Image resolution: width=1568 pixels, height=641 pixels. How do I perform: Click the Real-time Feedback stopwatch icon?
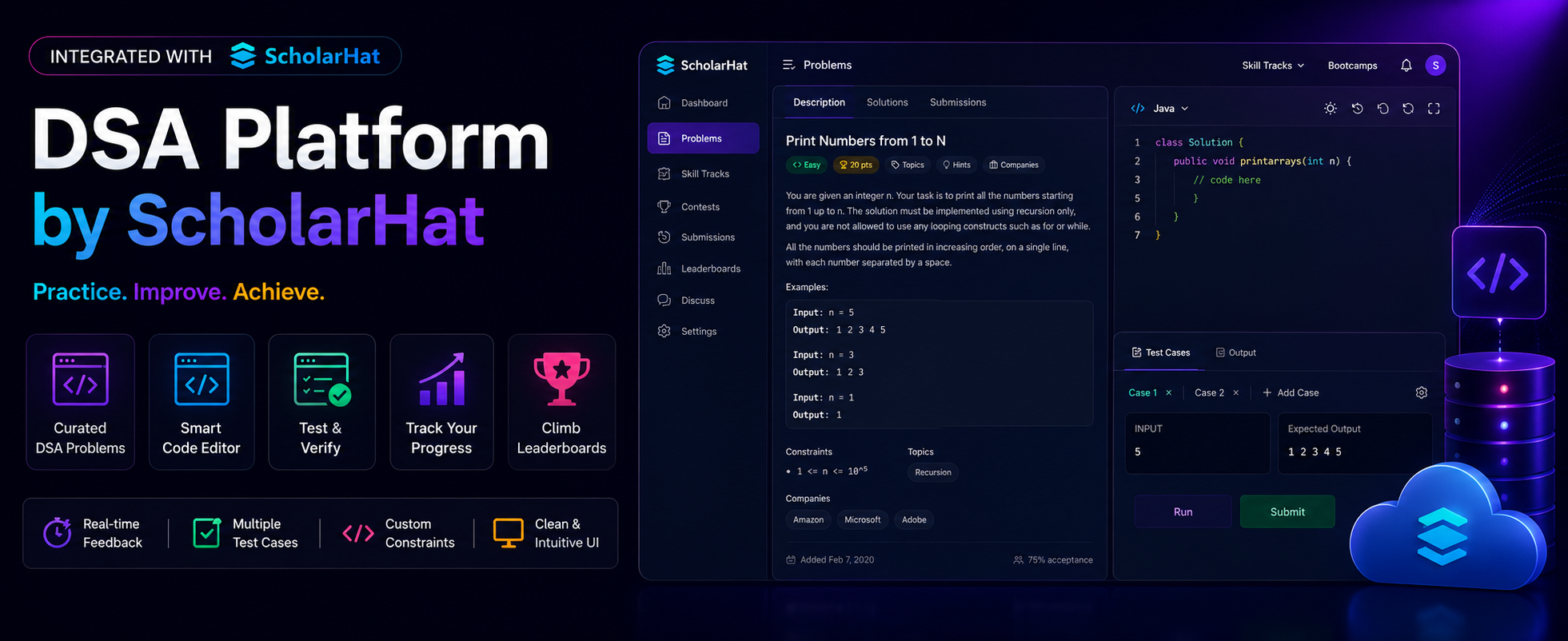[57, 533]
